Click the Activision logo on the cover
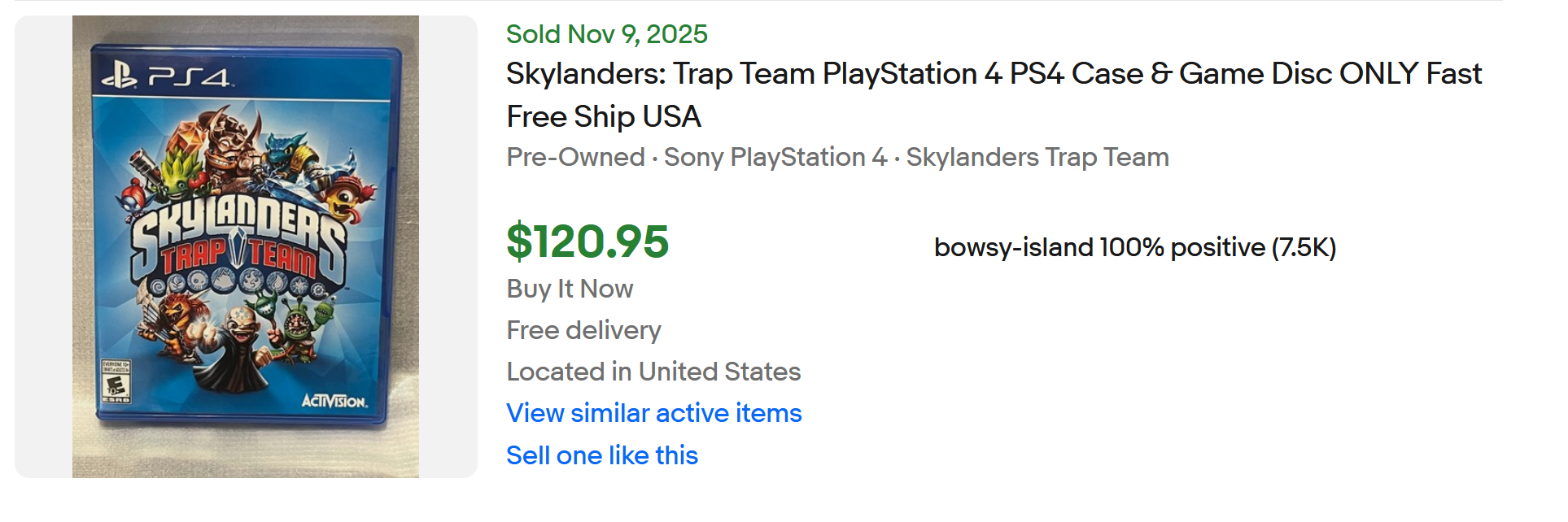 (x=334, y=401)
